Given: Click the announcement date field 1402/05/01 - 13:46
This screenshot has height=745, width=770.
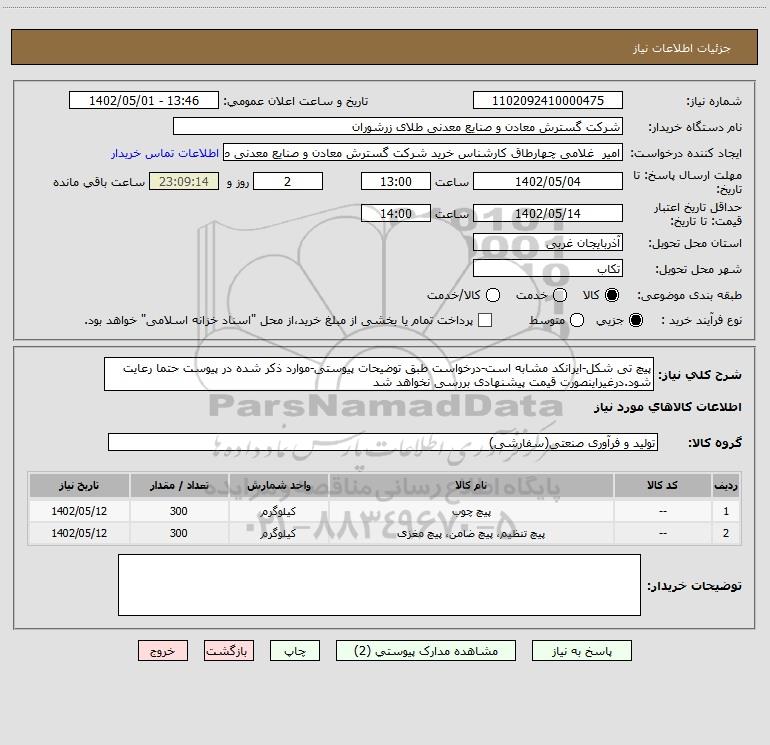Looking at the screenshot, I should (144, 101).
